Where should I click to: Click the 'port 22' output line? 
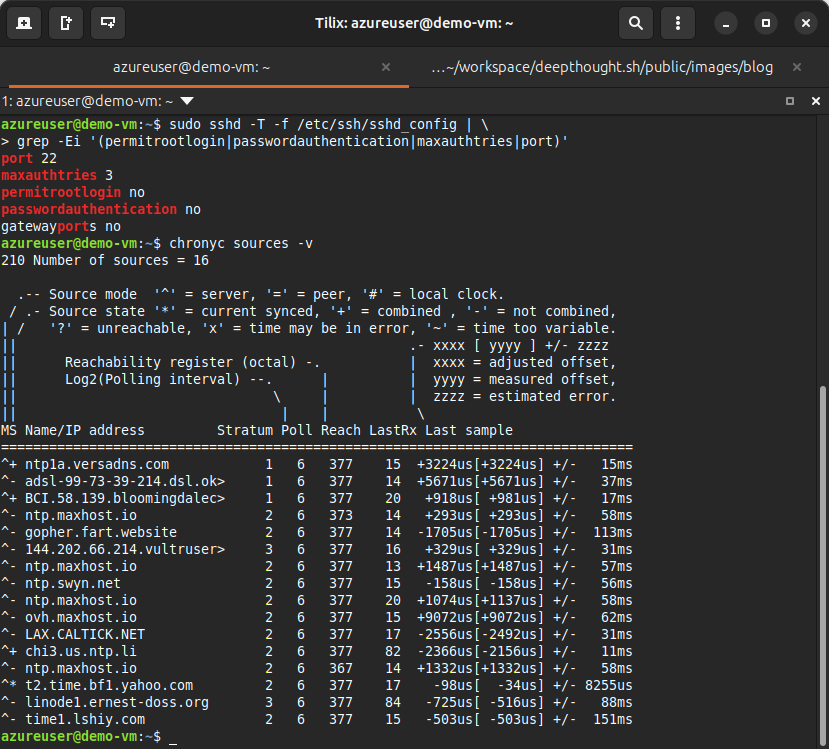(29, 159)
